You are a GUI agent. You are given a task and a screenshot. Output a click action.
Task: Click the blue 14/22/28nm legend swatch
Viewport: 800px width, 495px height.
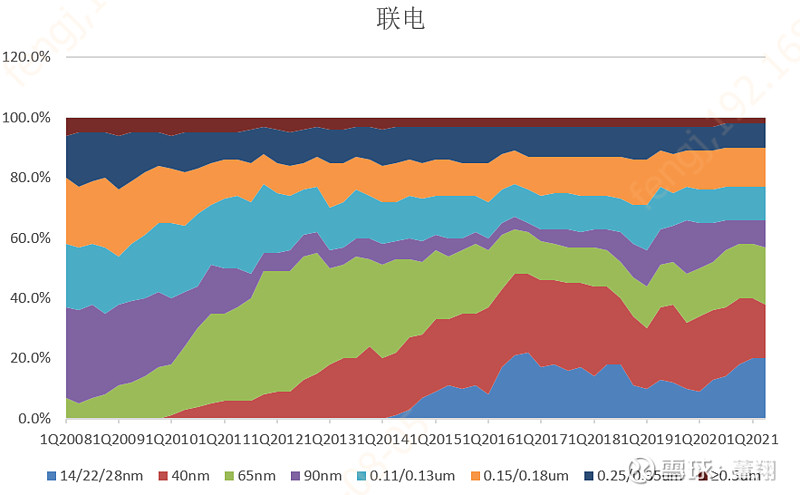coord(50,474)
